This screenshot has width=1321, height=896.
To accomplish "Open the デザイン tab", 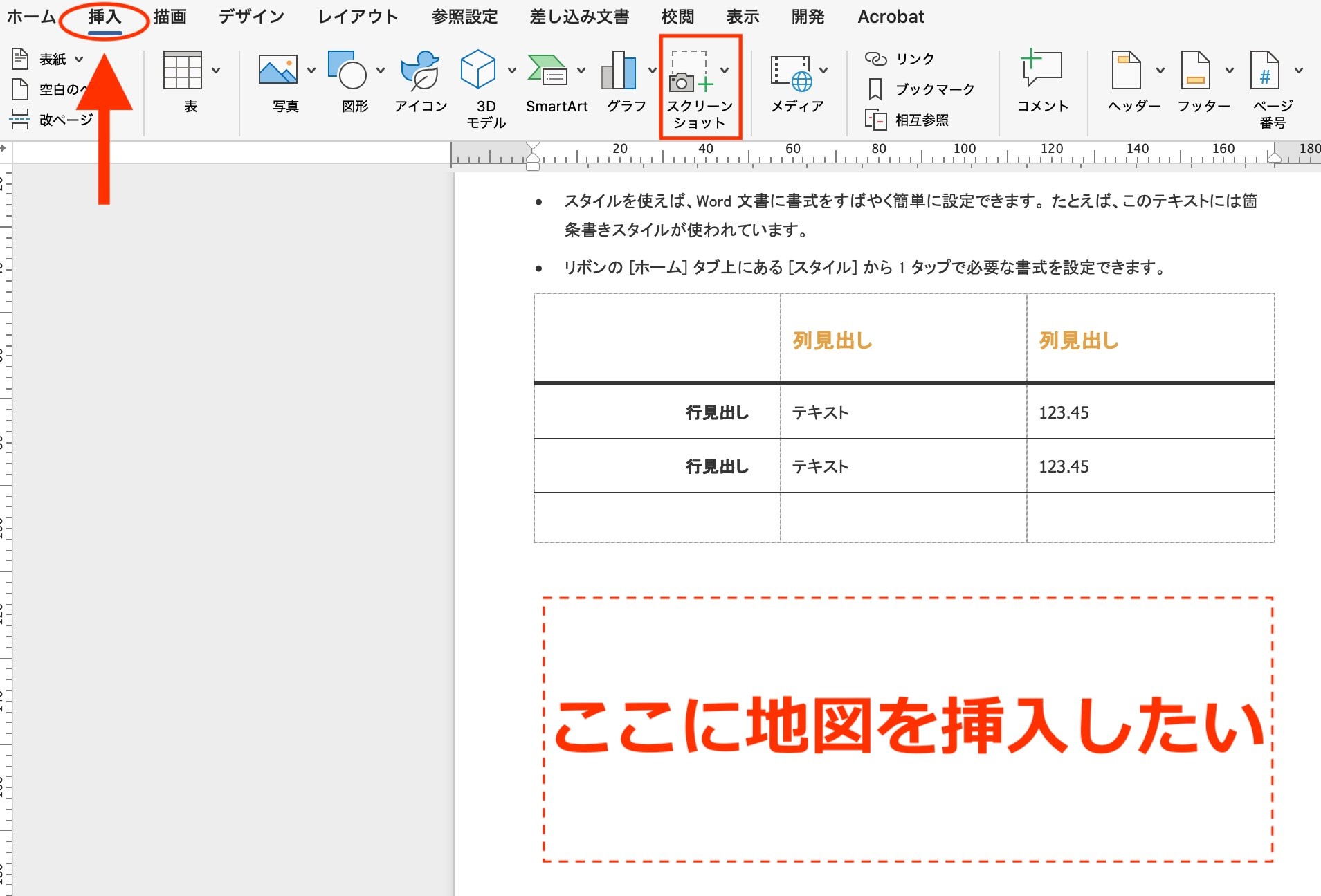I will [252, 17].
